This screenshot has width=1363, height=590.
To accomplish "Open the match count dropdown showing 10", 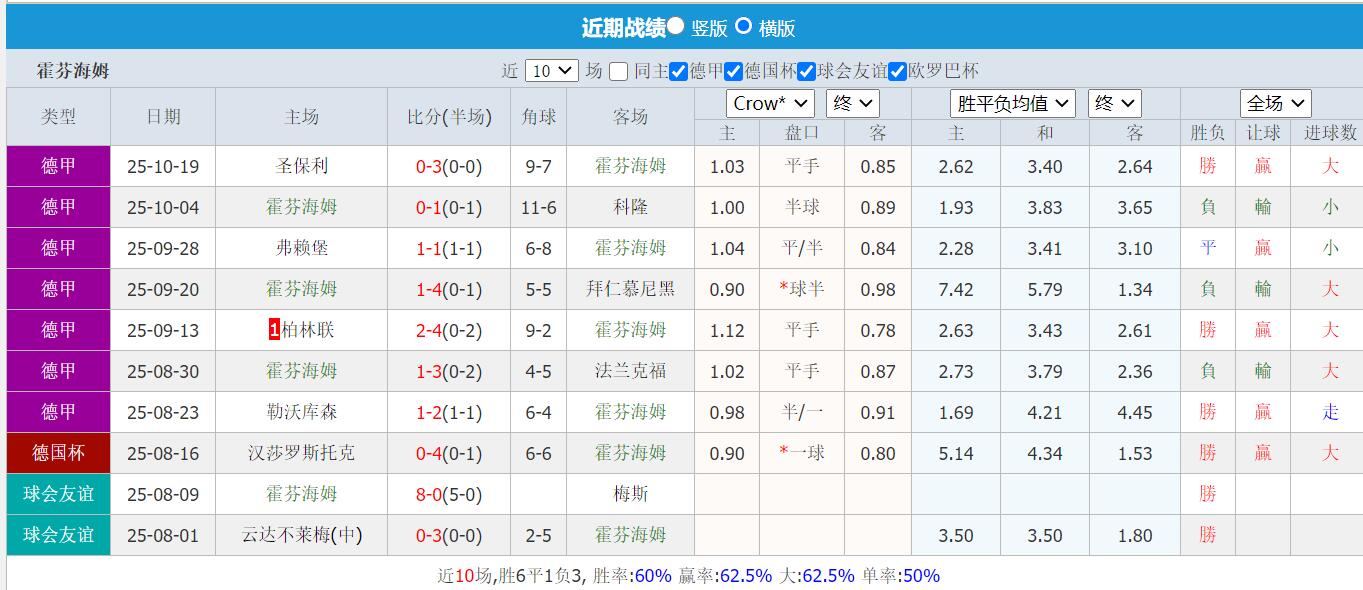I will (549, 69).
